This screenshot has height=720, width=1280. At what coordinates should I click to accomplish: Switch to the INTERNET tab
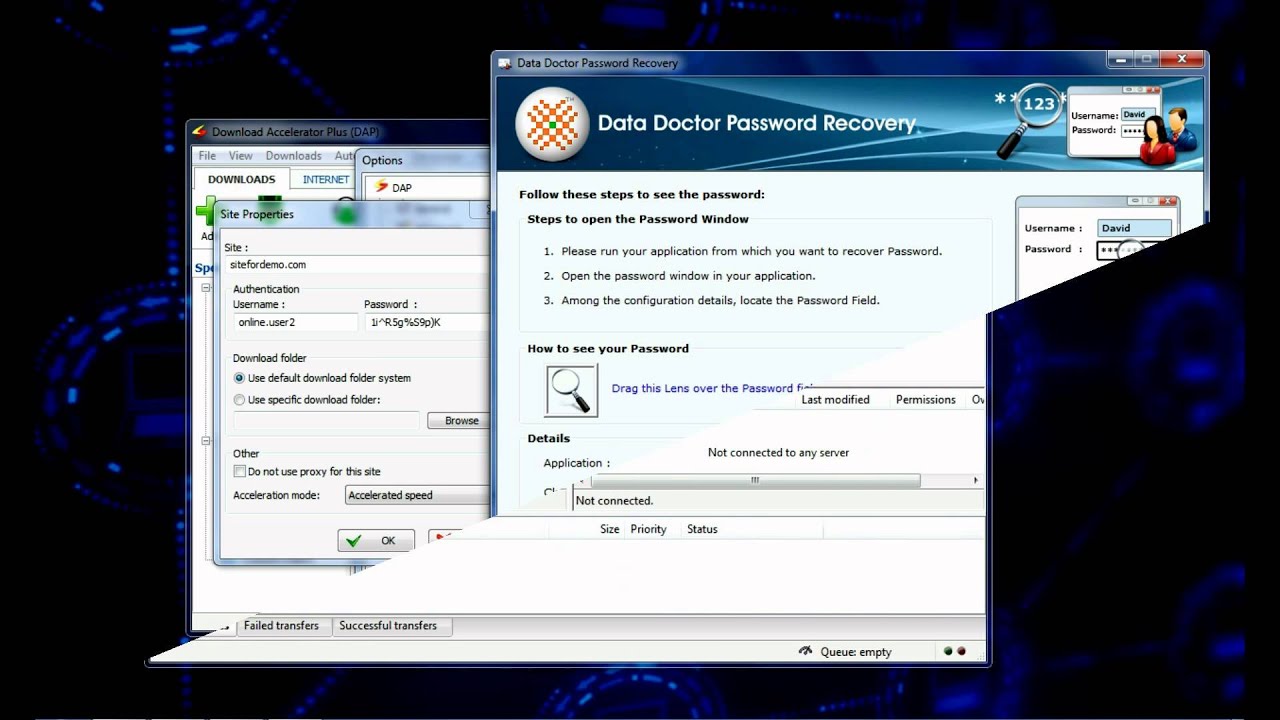pyautogui.click(x=326, y=180)
